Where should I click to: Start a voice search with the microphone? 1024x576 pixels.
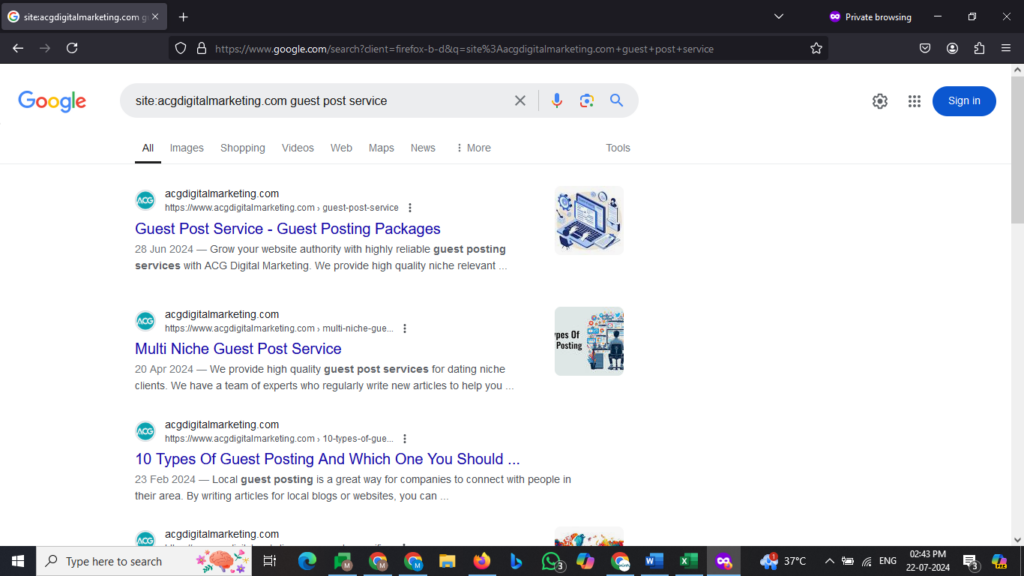point(556,101)
